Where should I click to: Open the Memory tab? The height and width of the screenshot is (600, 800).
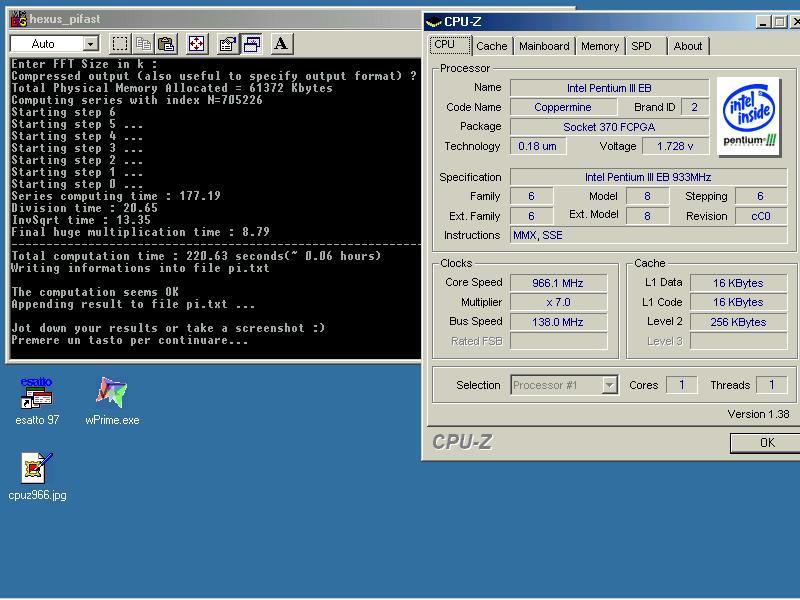click(x=599, y=46)
